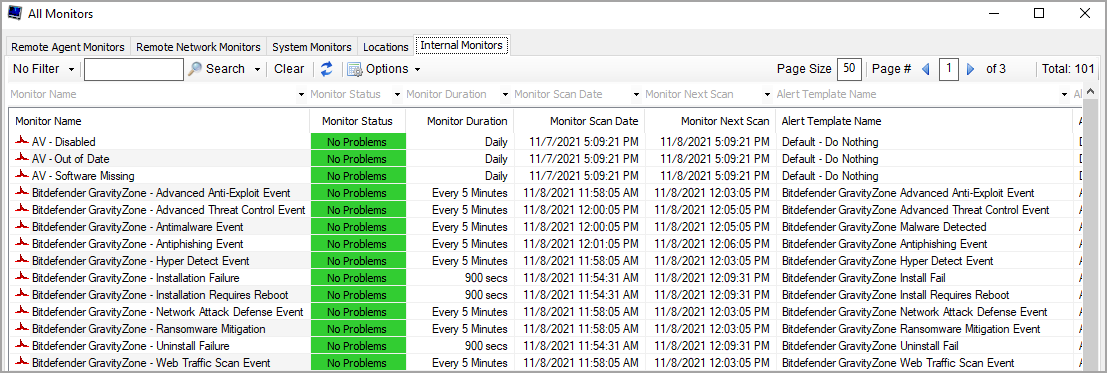The image size is (1107, 373).
Task: Click 900 secs duration for Installation Failure
Action: coord(486,278)
